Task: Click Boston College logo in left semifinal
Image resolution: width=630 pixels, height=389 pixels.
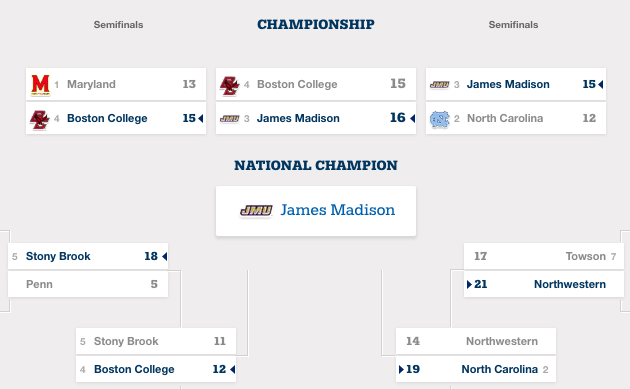Action: pyautogui.click(x=39, y=119)
